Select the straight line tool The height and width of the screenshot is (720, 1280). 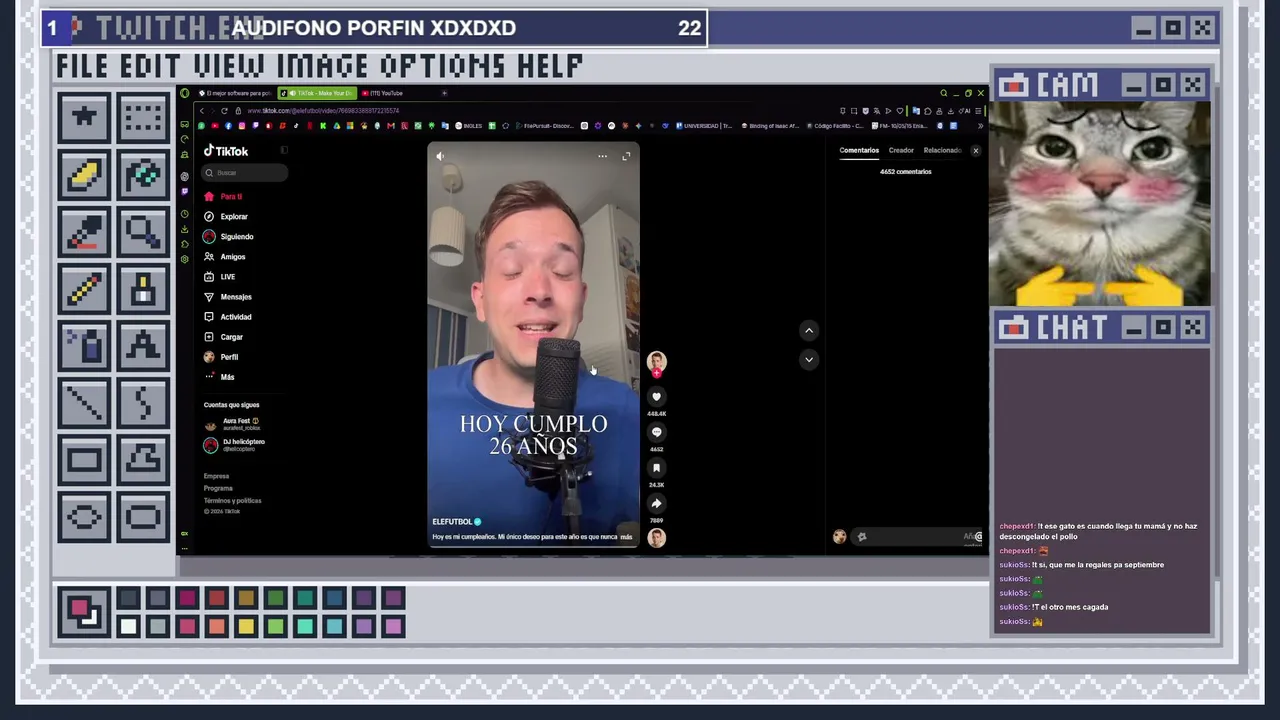[84, 404]
